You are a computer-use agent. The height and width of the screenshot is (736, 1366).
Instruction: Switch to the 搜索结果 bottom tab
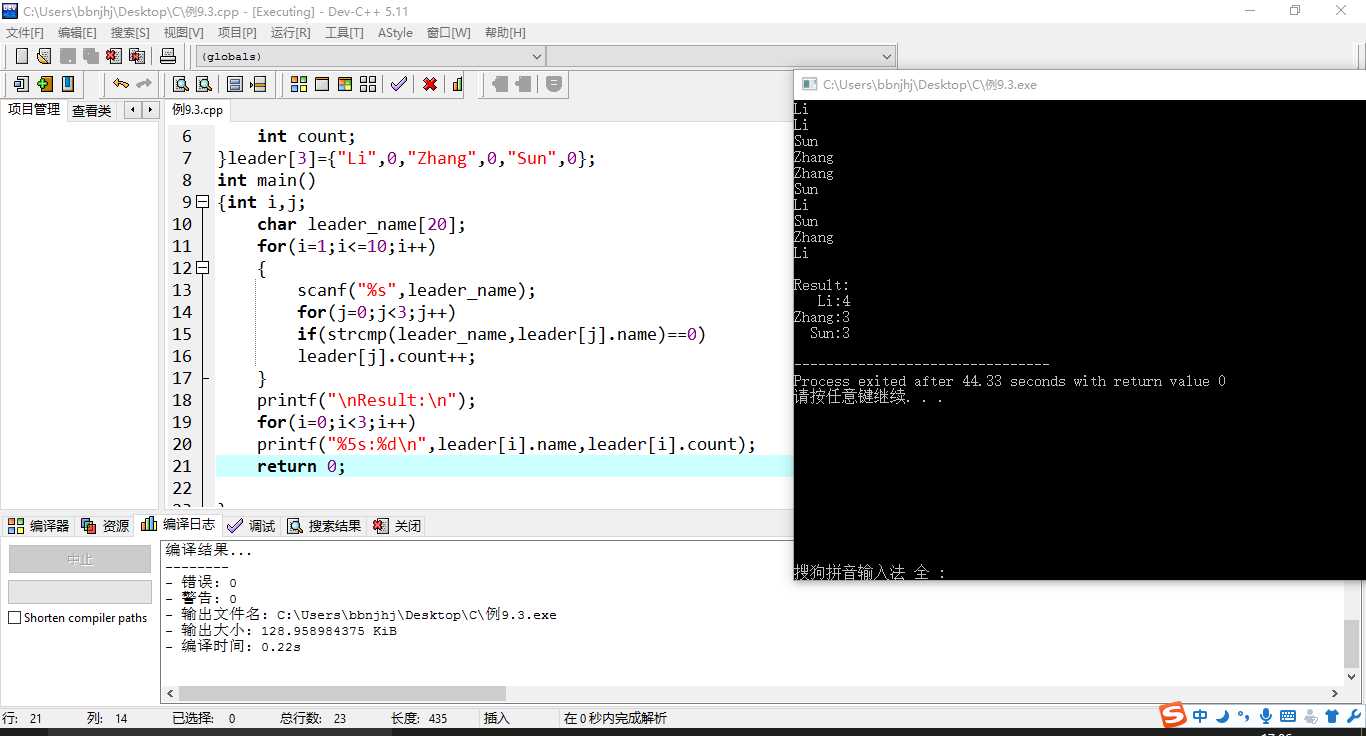click(x=324, y=525)
